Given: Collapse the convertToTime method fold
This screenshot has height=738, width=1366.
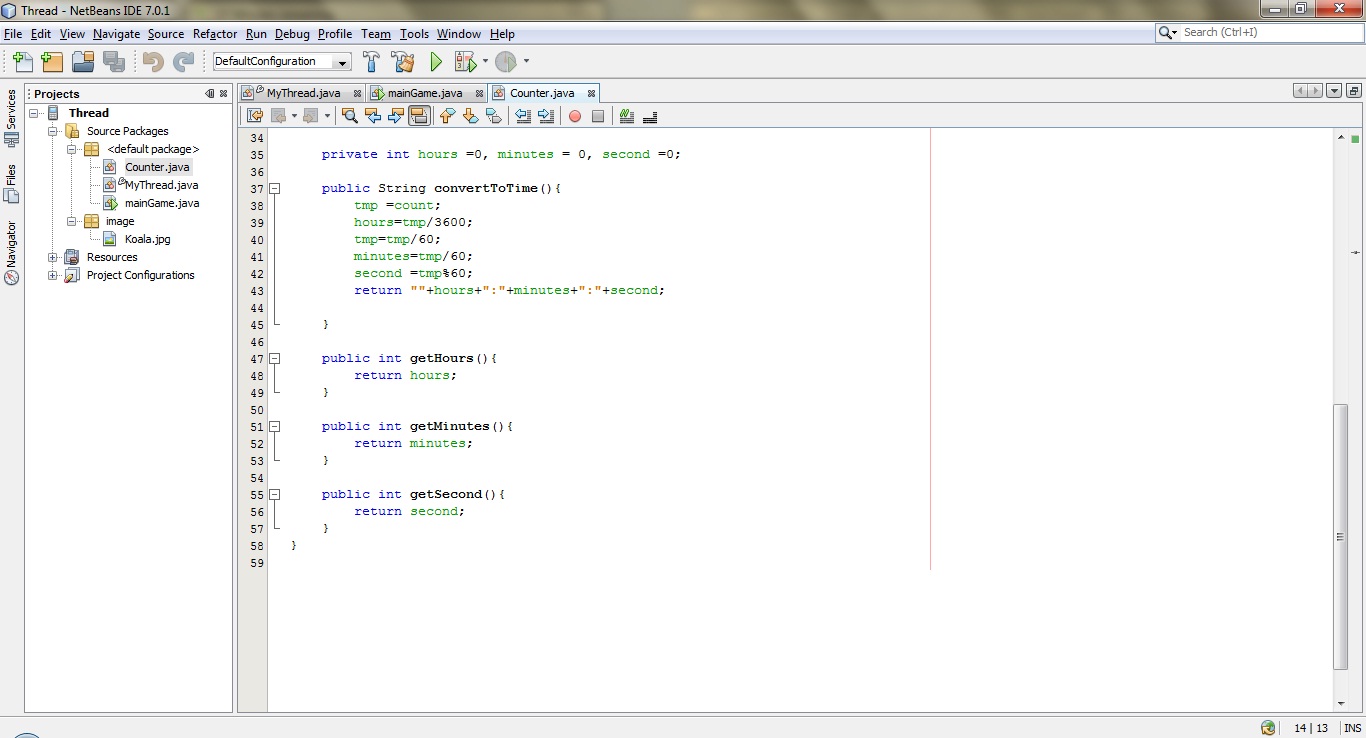Looking at the screenshot, I should point(275,188).
